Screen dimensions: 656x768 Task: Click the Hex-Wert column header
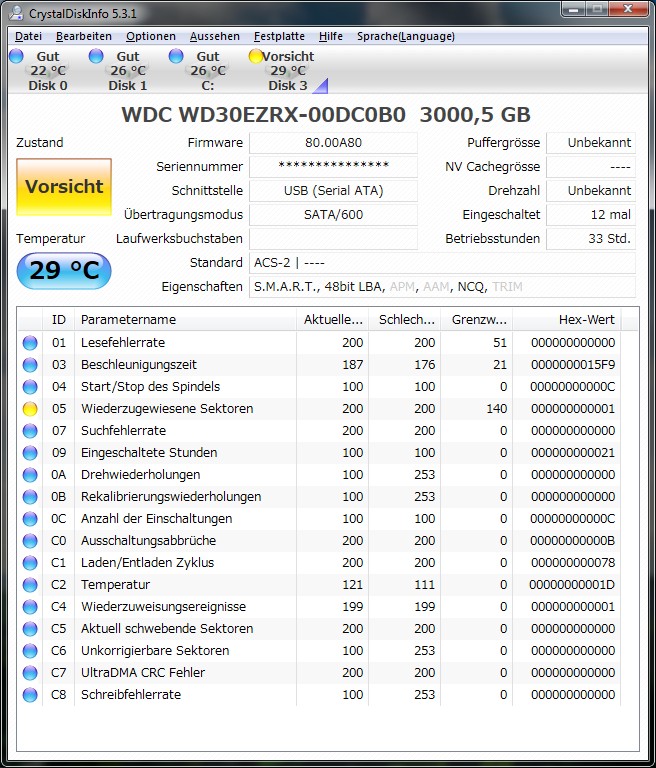click(566, 320)
